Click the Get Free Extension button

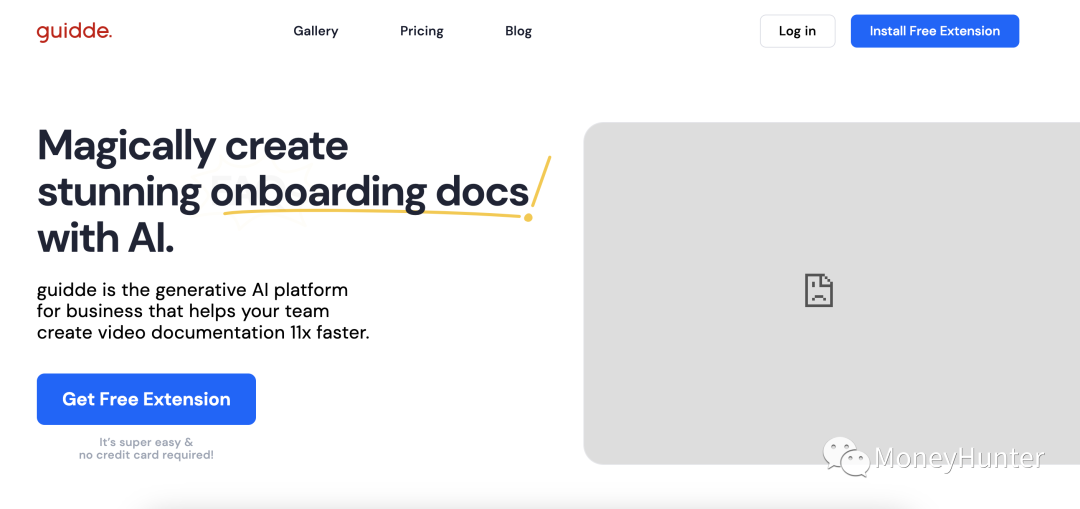click(x=146, y=399)
